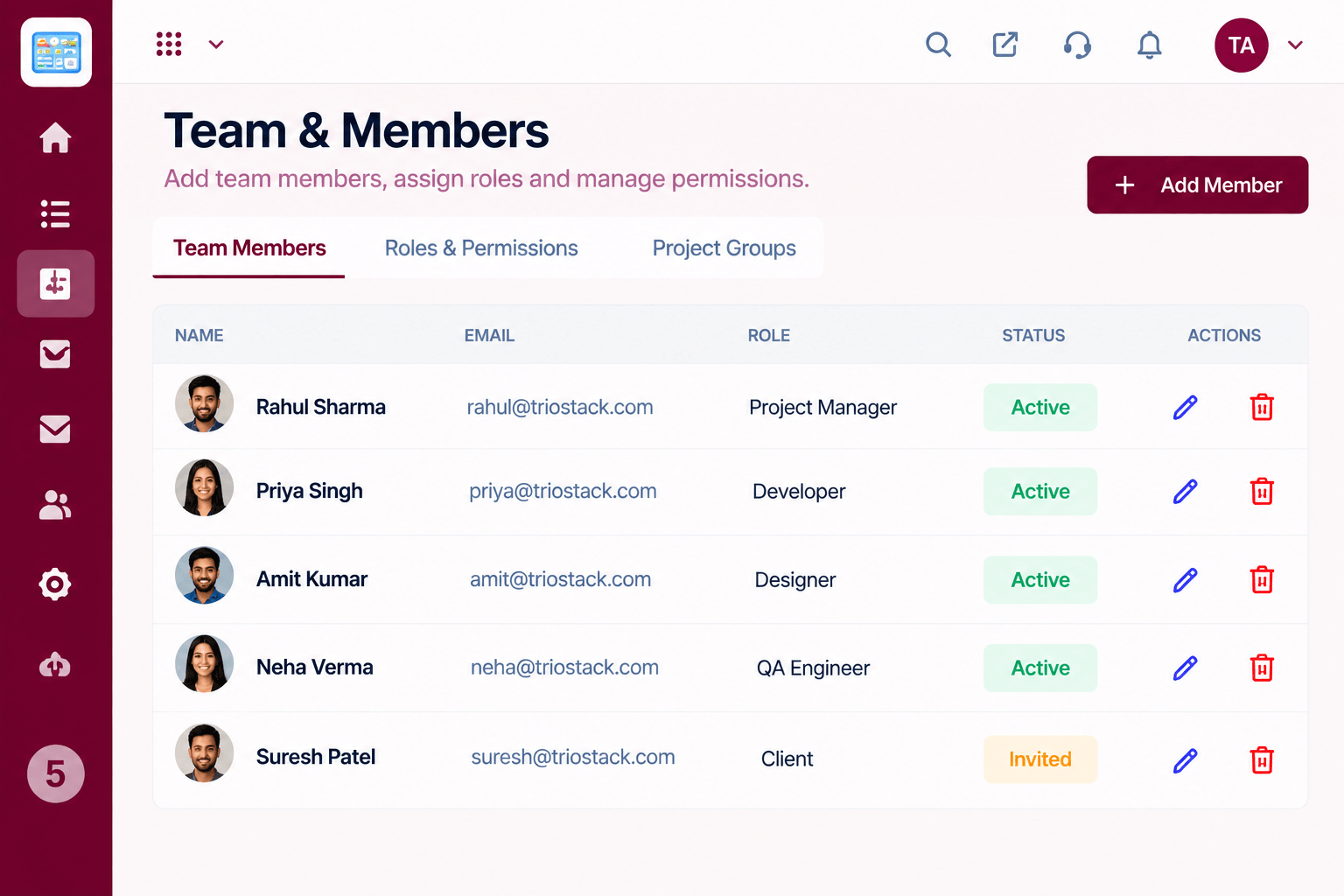Switch to the Team Members tab
1344x896 pixels.
coord(249,248)
